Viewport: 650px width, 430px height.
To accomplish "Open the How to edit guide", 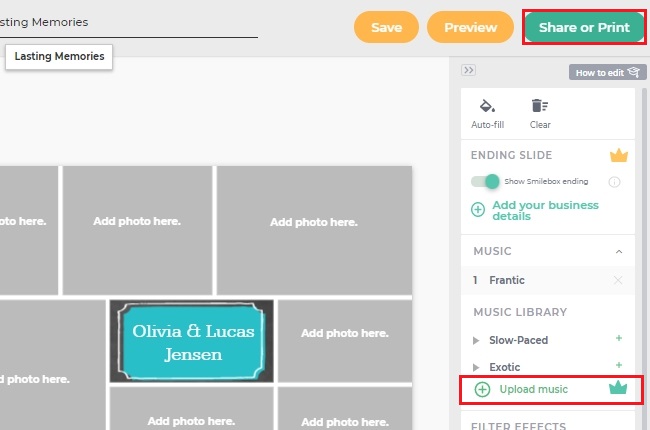I will tap(604, 72).
